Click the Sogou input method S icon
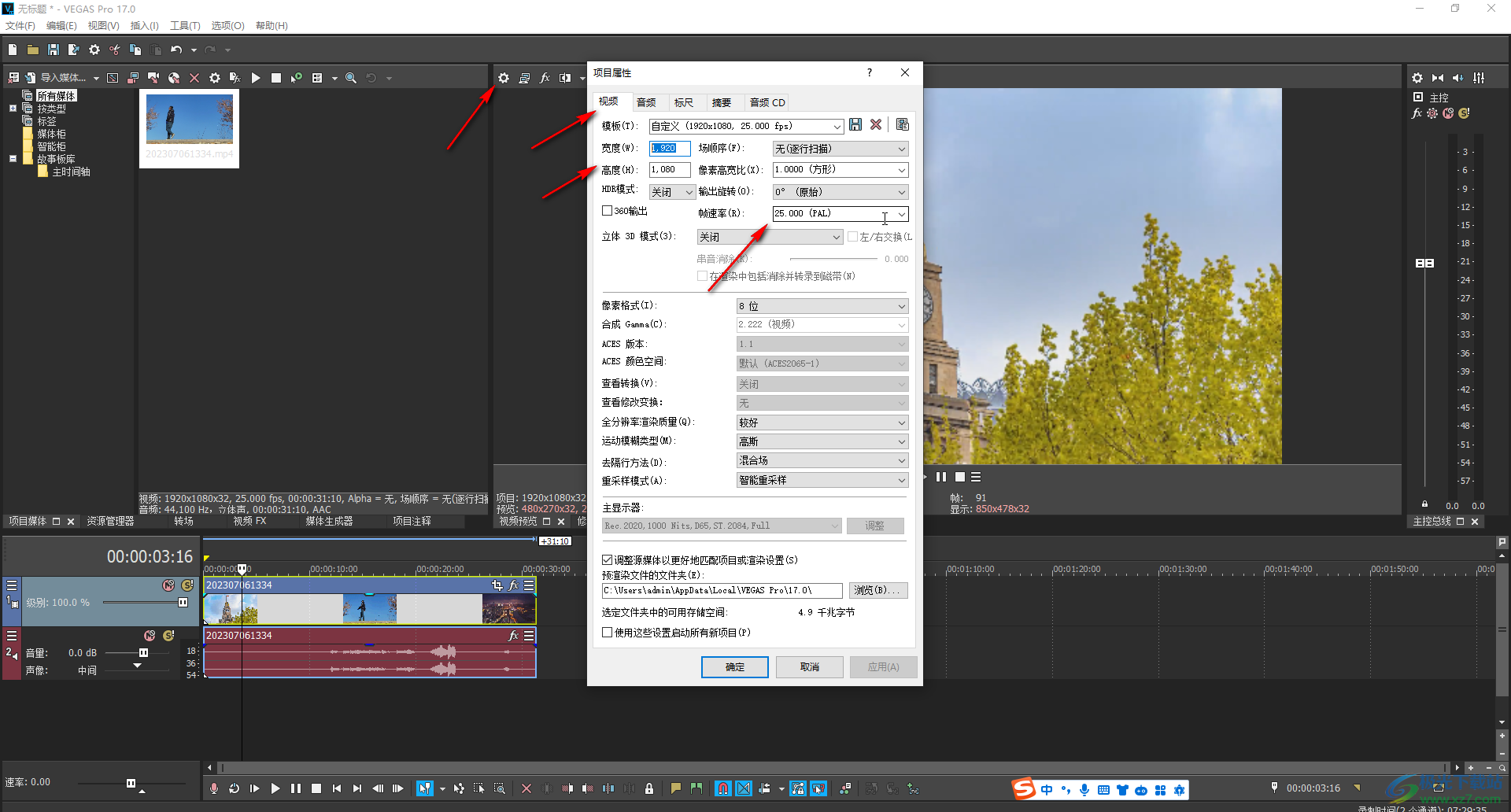The height and width of the screenshot is (812, 1511). point(1024,788)
